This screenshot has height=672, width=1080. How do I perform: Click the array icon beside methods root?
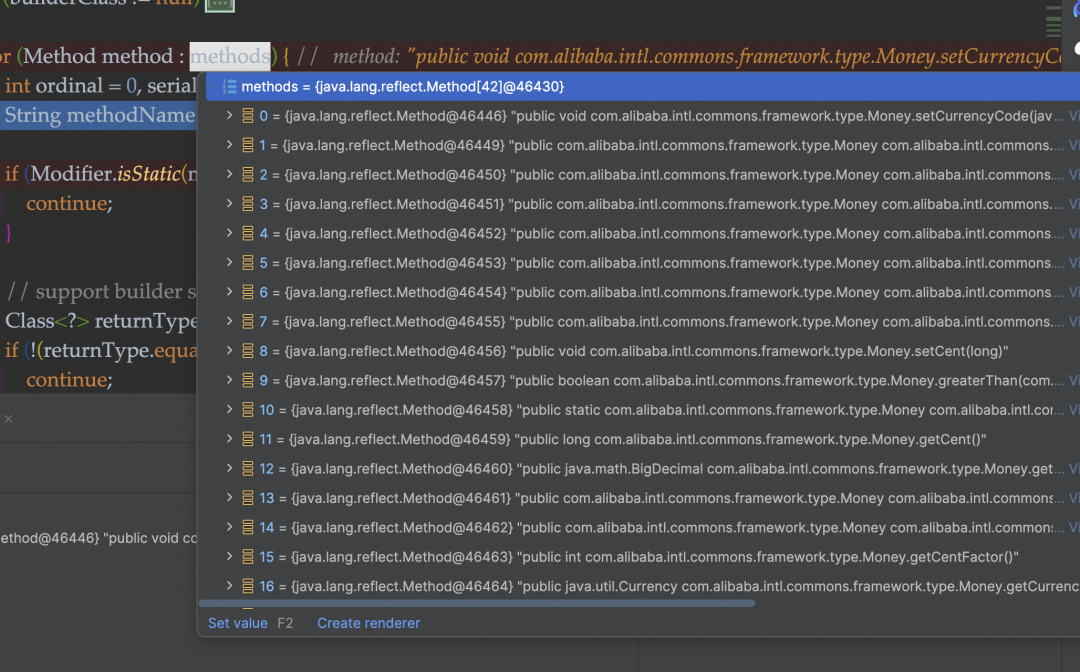[229, 87]
